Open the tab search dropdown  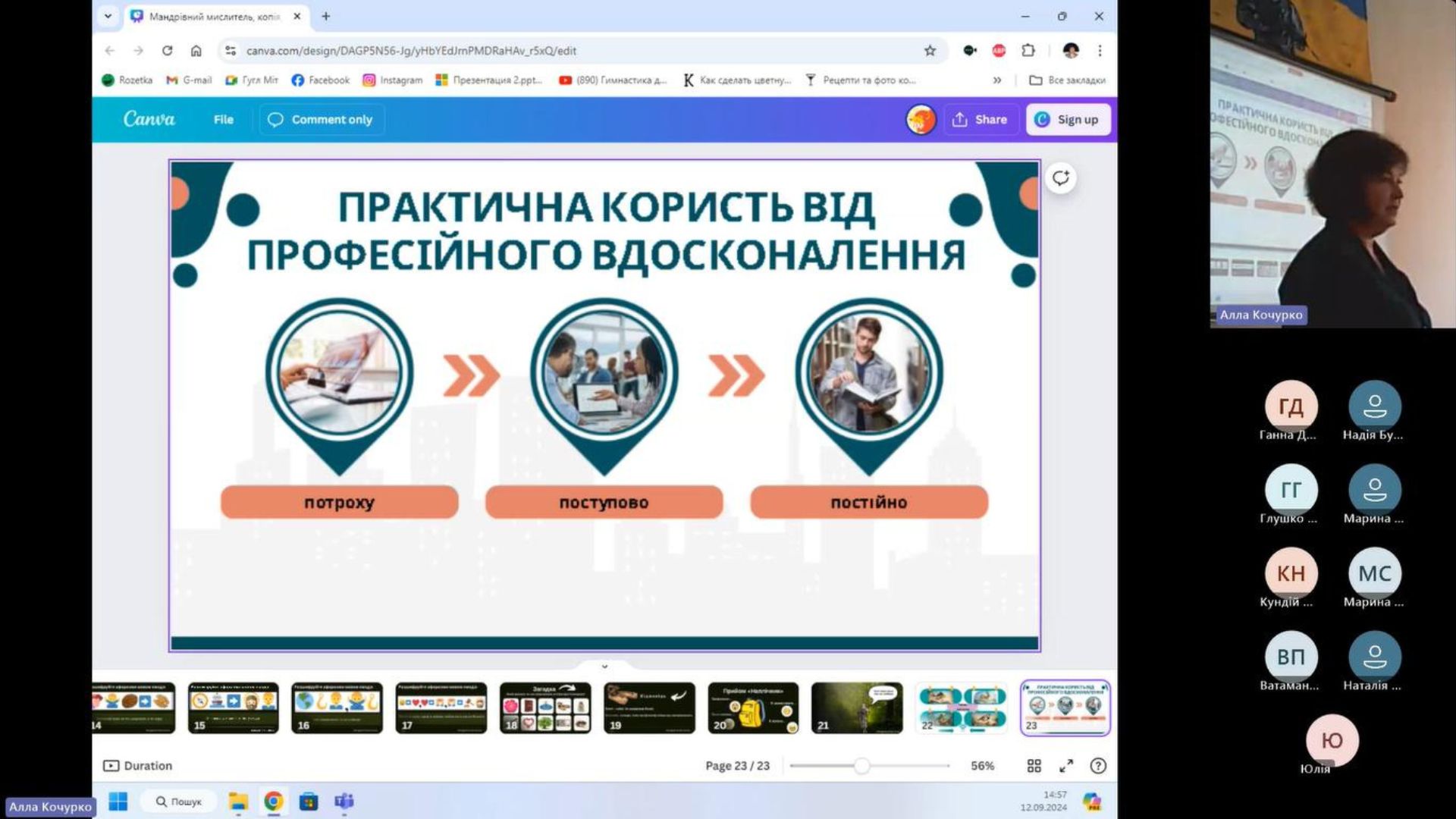point(108,16)
